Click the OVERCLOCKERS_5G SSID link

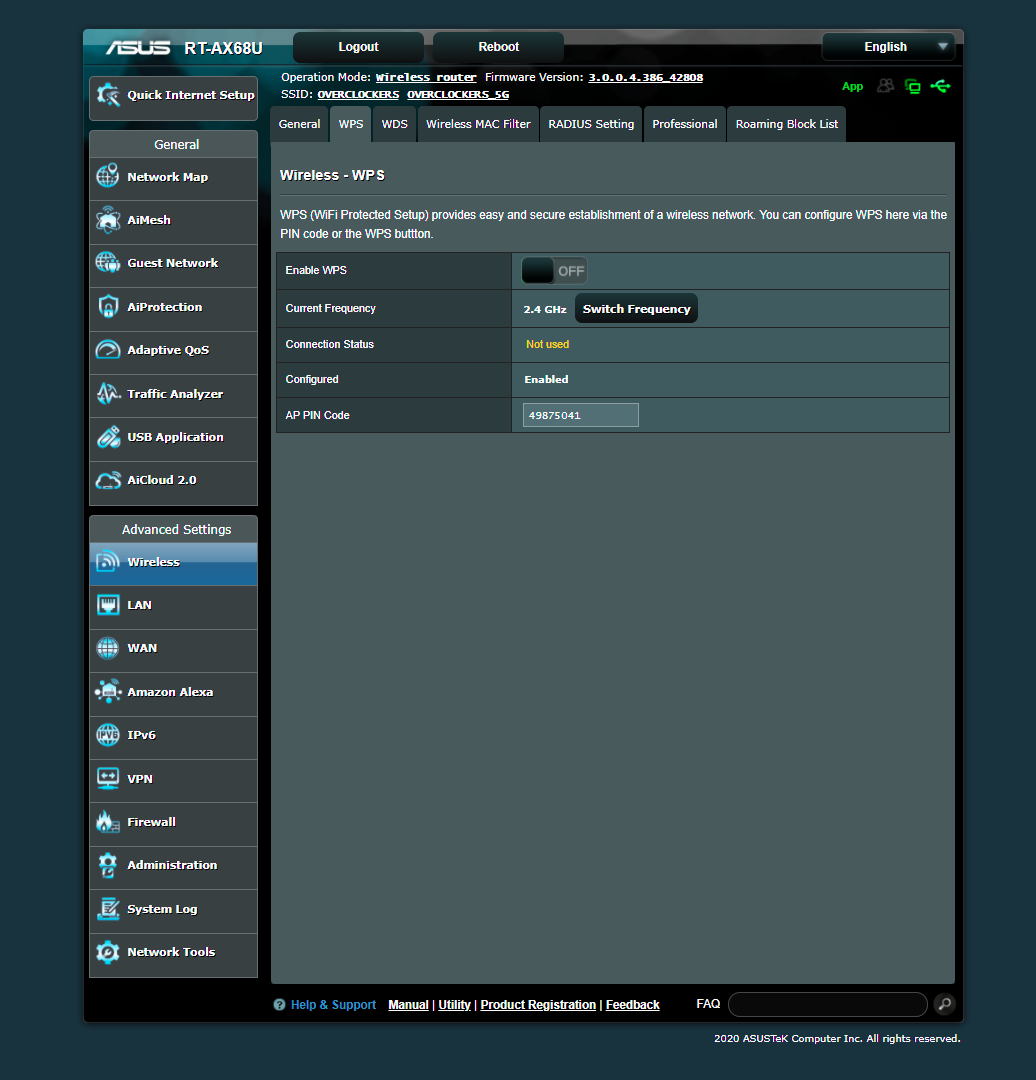(x=458, y=94)
